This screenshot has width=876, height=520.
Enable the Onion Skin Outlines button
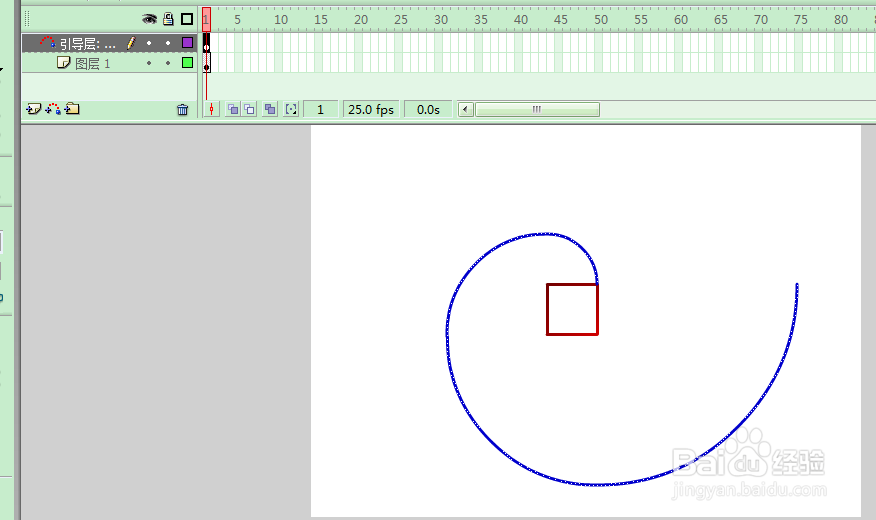coord(249,109)
